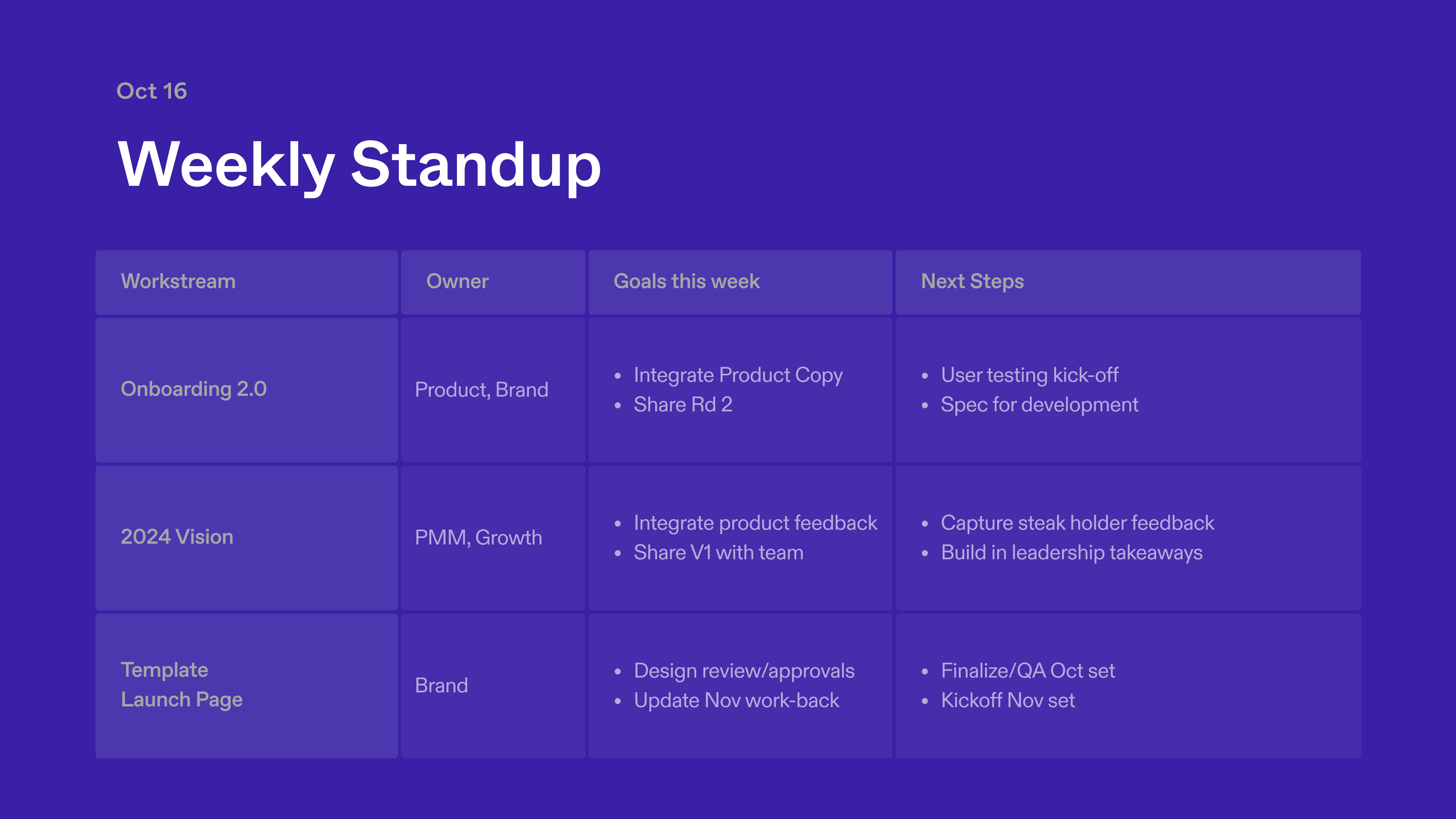Screen dimensions: 1456x819
Task: Click the Goals this week header
Action: (686, 281)
